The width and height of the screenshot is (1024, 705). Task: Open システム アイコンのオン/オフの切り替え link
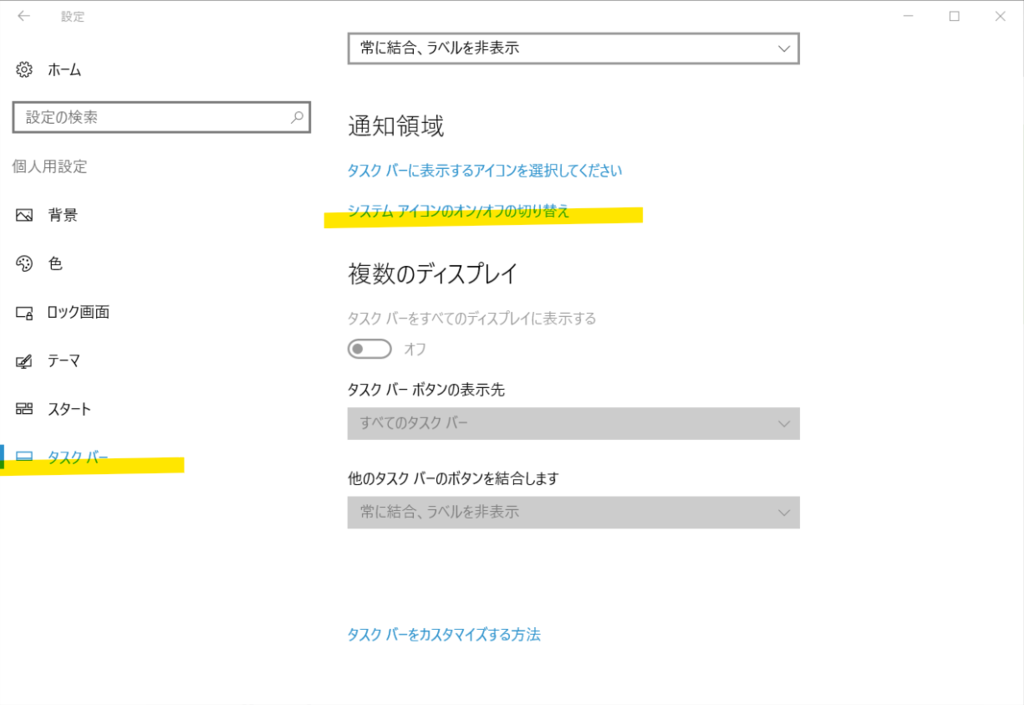point(457,213)
